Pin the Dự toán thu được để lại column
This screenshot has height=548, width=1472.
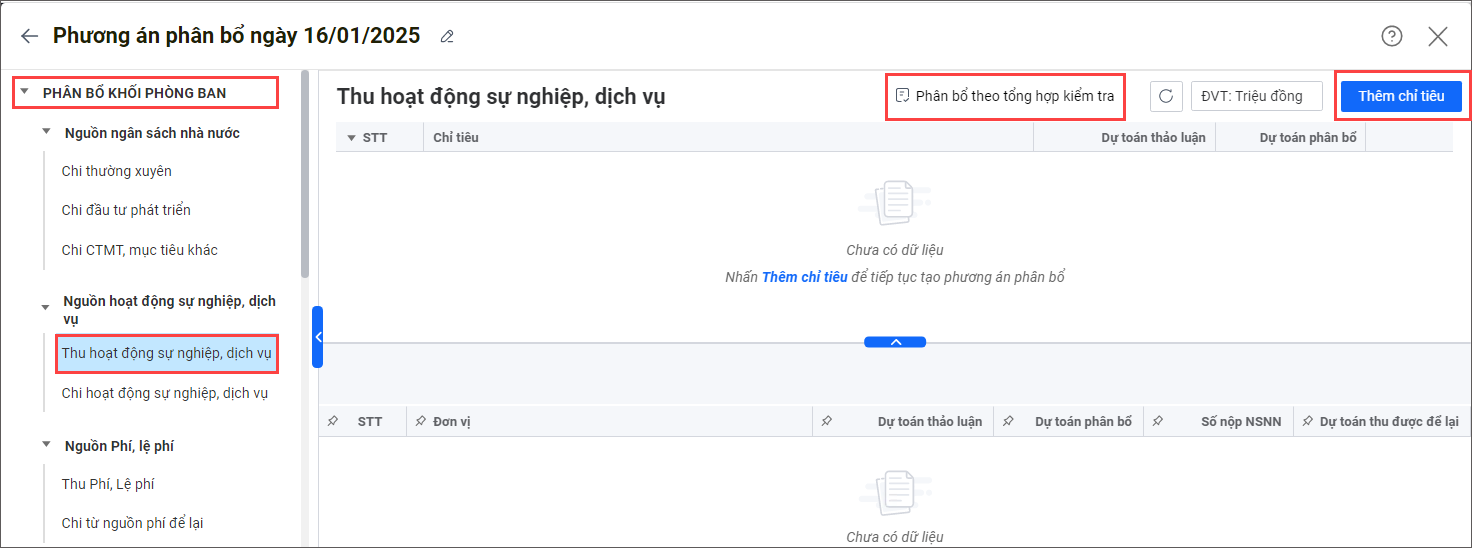point(1307,422)
